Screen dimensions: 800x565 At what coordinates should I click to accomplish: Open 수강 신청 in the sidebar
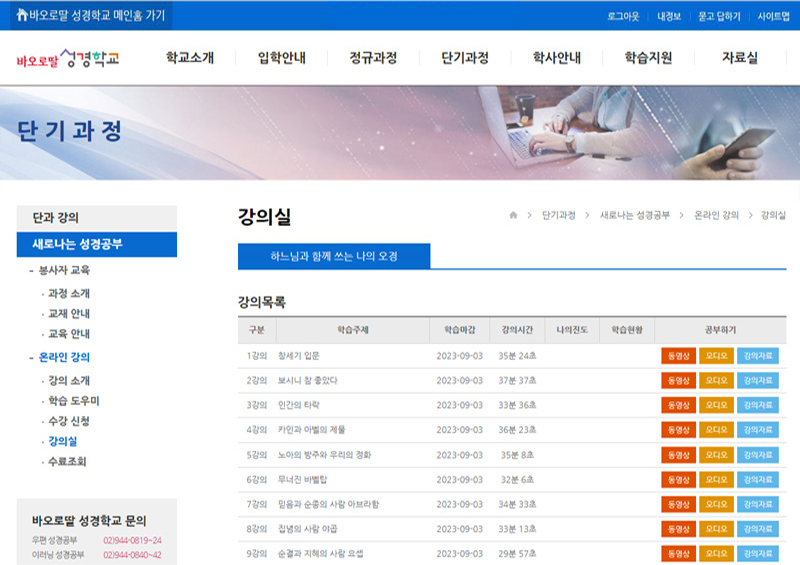coord(69,421)
